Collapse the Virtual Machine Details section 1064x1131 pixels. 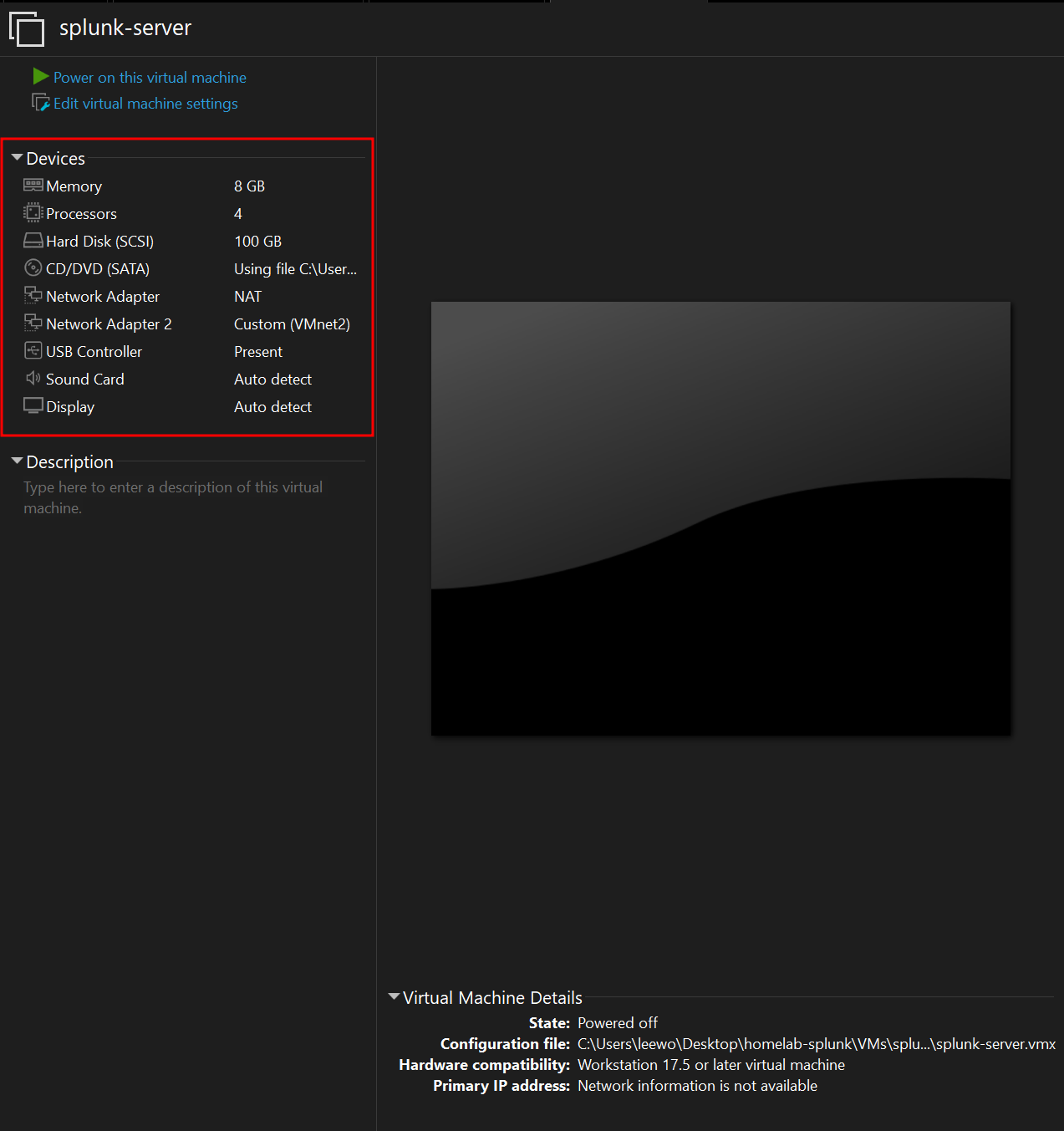pyautogui.click(x=394, y=996)
